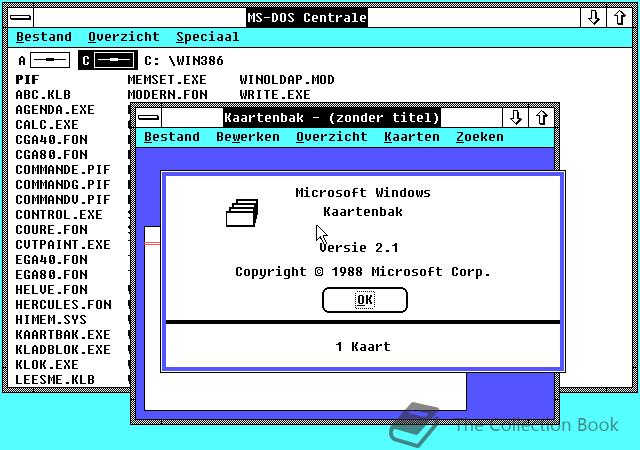Select COMMANDG.PIF in file list
Image resolution: width=640 pixels, height=450 pixels.
coord(63,185)
